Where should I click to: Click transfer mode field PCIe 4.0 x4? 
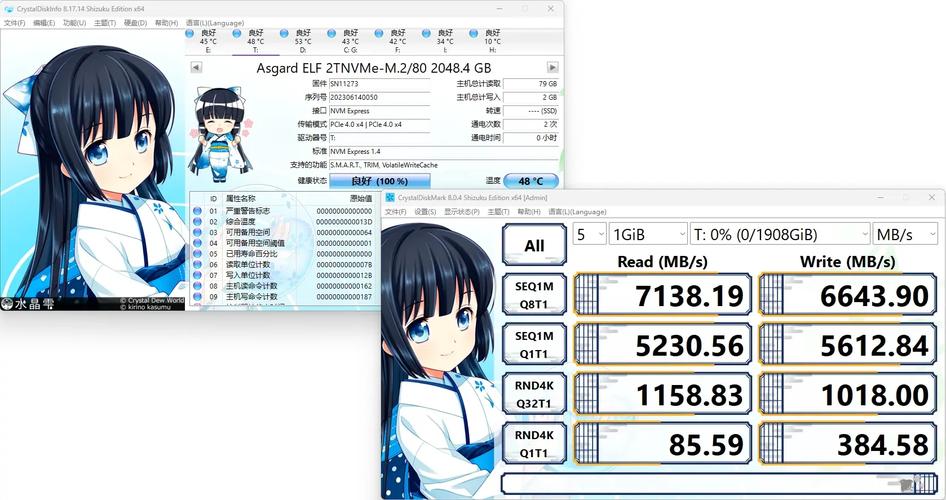[x=379, y=124]
